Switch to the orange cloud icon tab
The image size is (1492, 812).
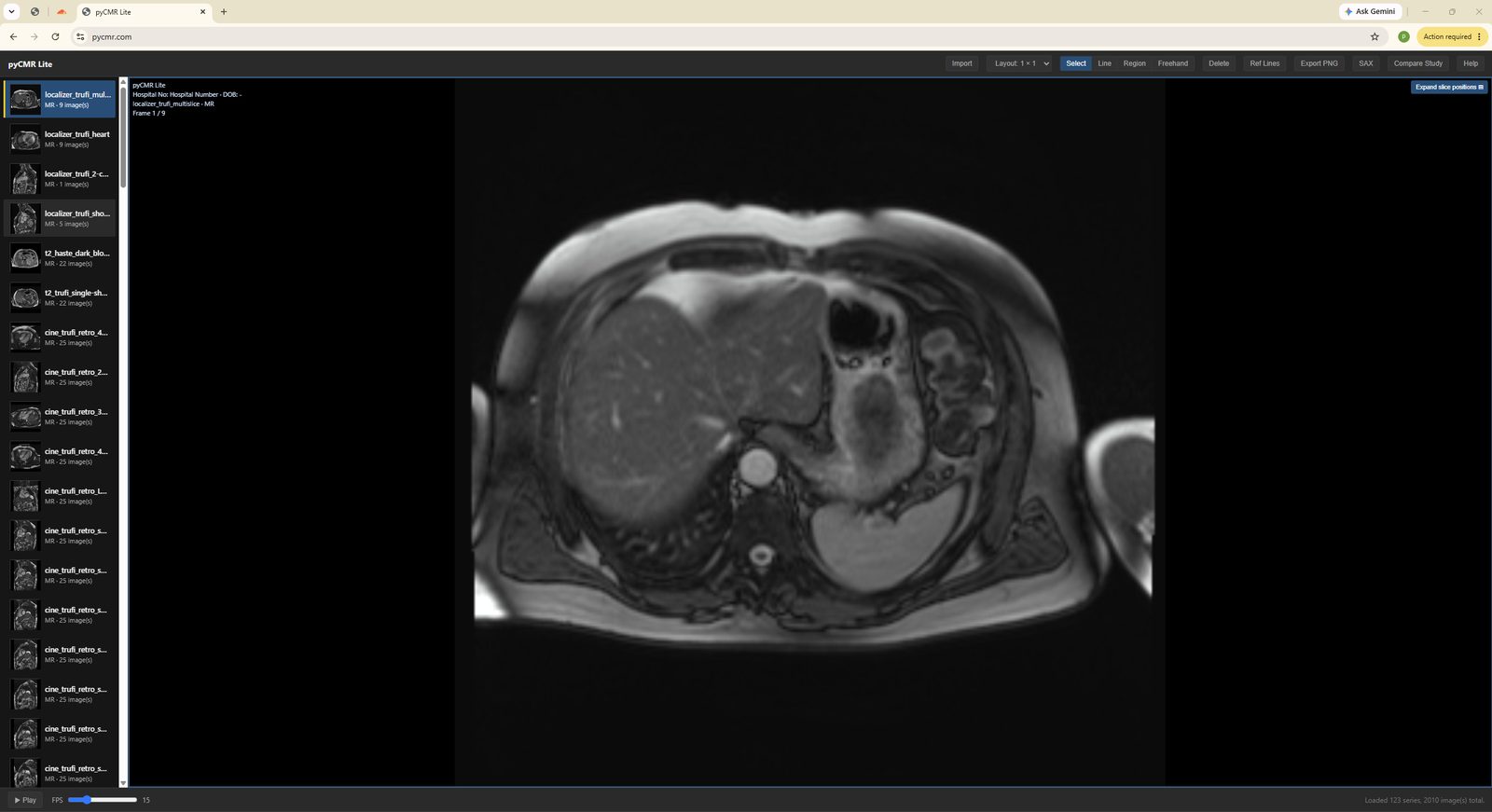tap(61, 12)
